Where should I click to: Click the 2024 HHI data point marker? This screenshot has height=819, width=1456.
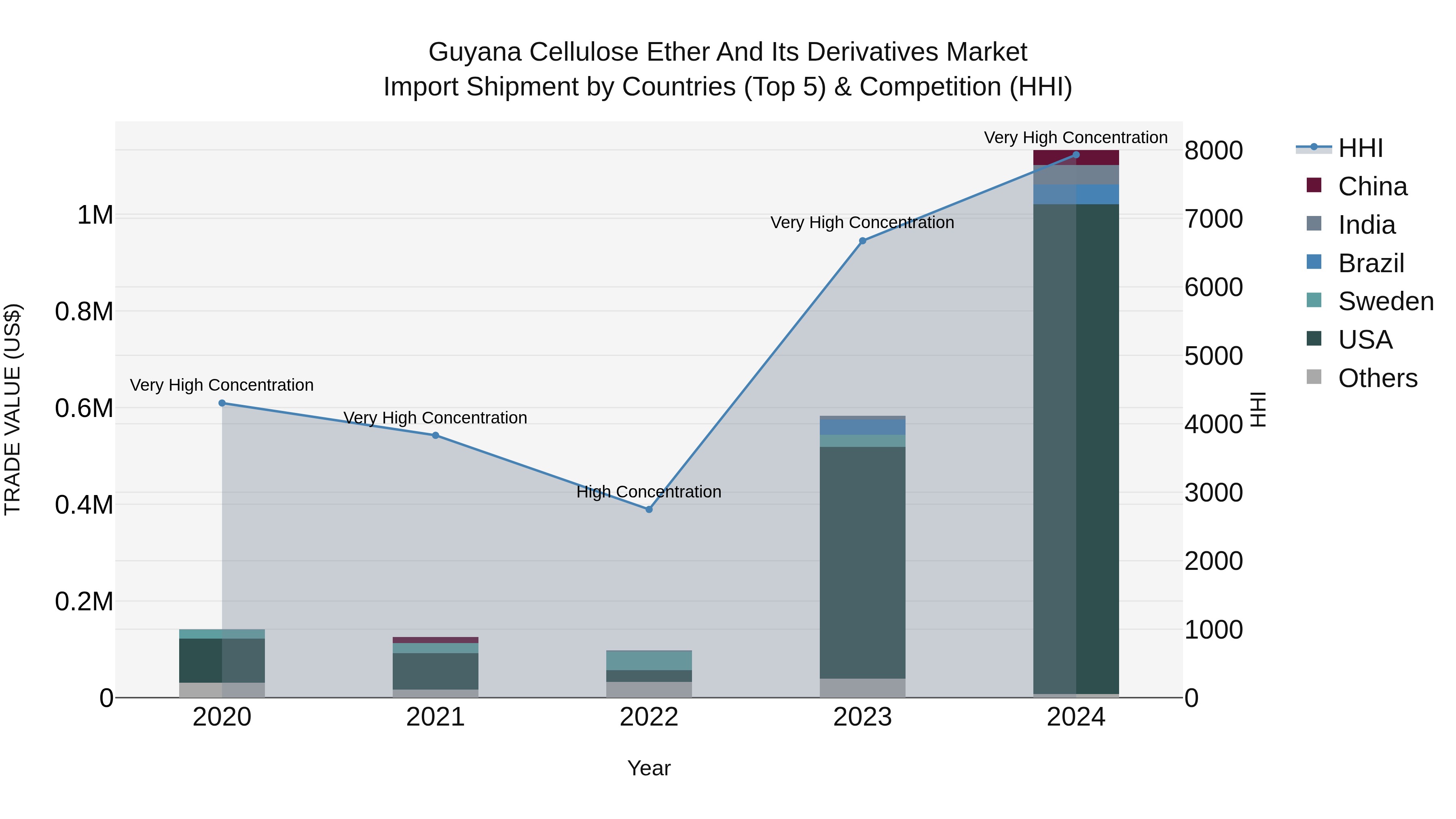point(1076,155)
